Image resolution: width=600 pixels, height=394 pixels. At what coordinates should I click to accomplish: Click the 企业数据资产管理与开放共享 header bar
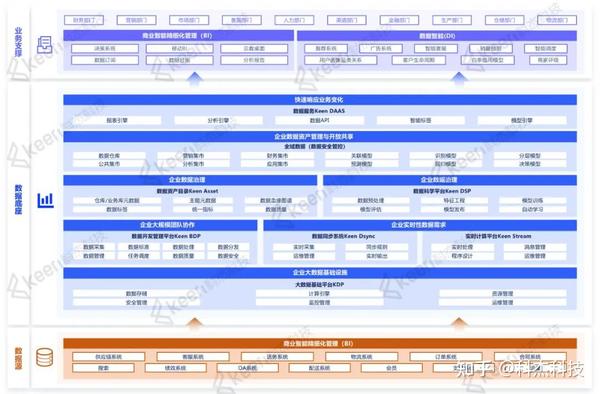coord(320,137)
